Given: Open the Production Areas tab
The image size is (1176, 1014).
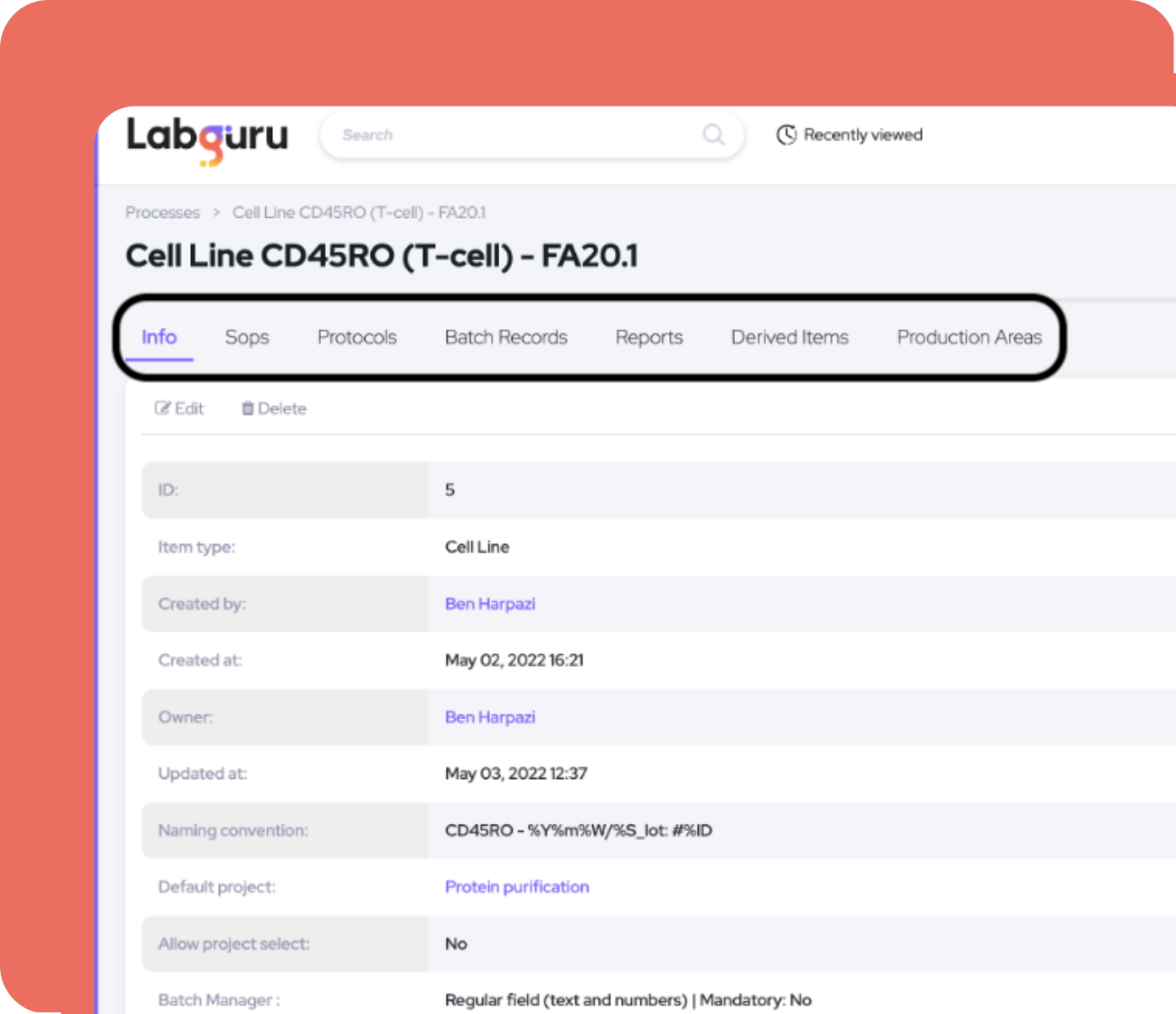Looking at the screenshot, I should pyautogui.click(x=969, y=337).
